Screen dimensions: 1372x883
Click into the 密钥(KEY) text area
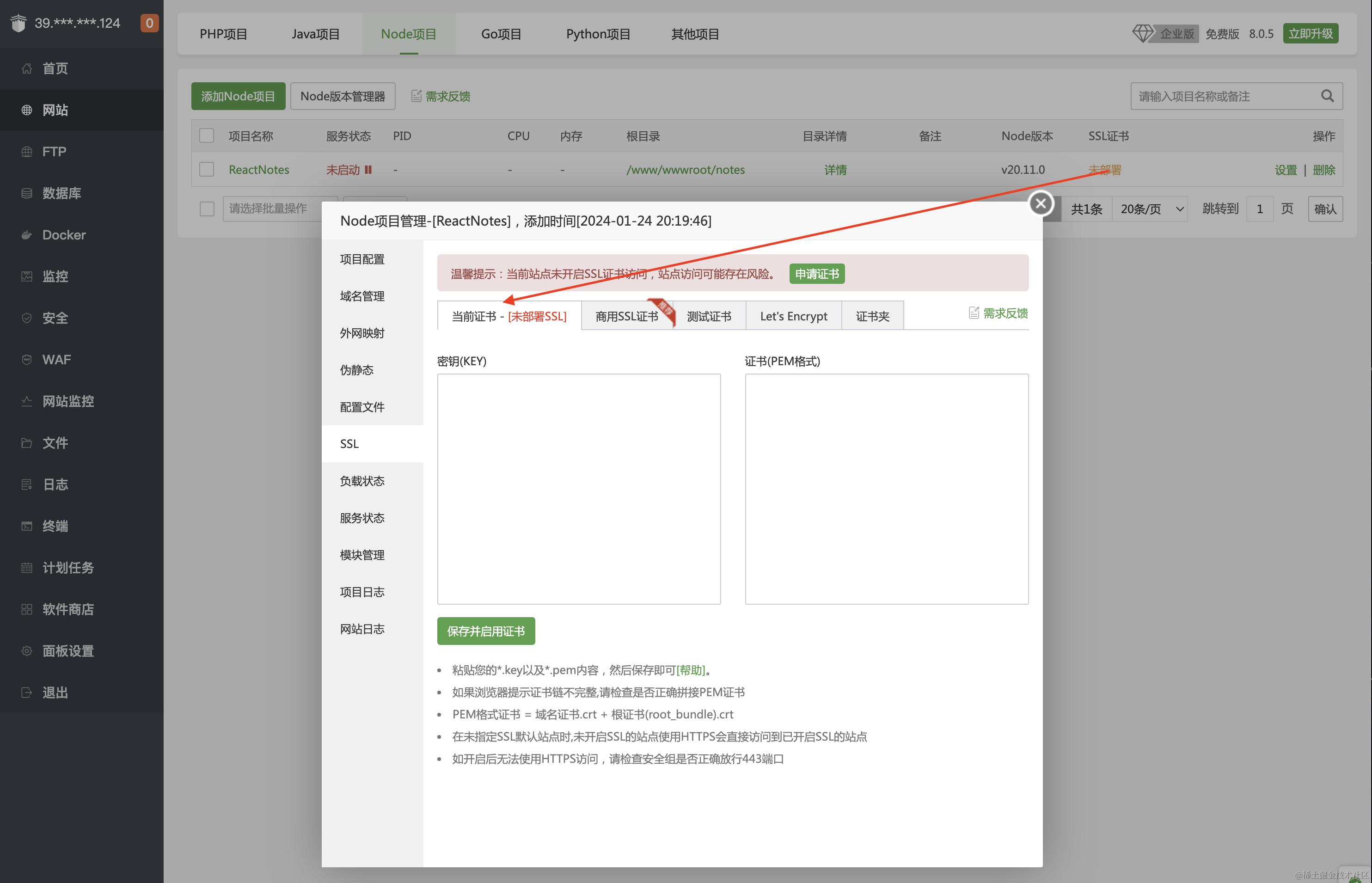(x=578, y=489)
